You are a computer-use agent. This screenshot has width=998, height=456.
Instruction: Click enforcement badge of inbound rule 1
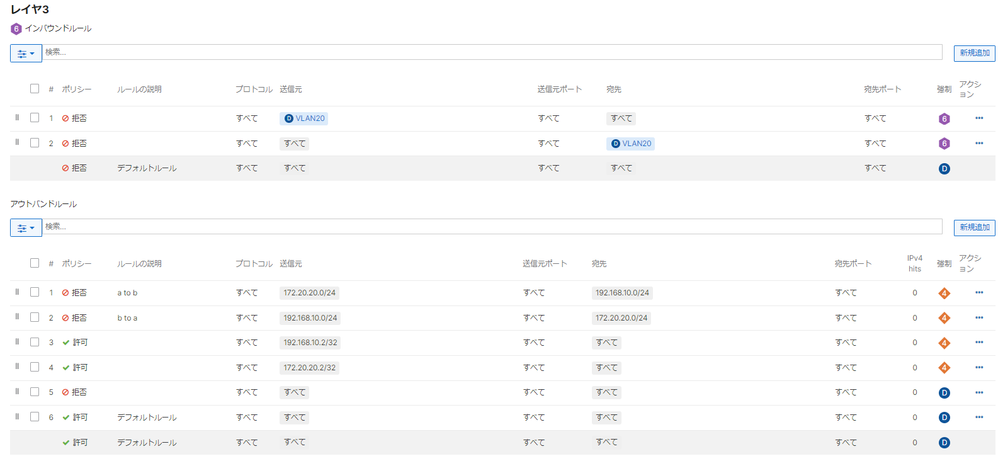point(943,119)
